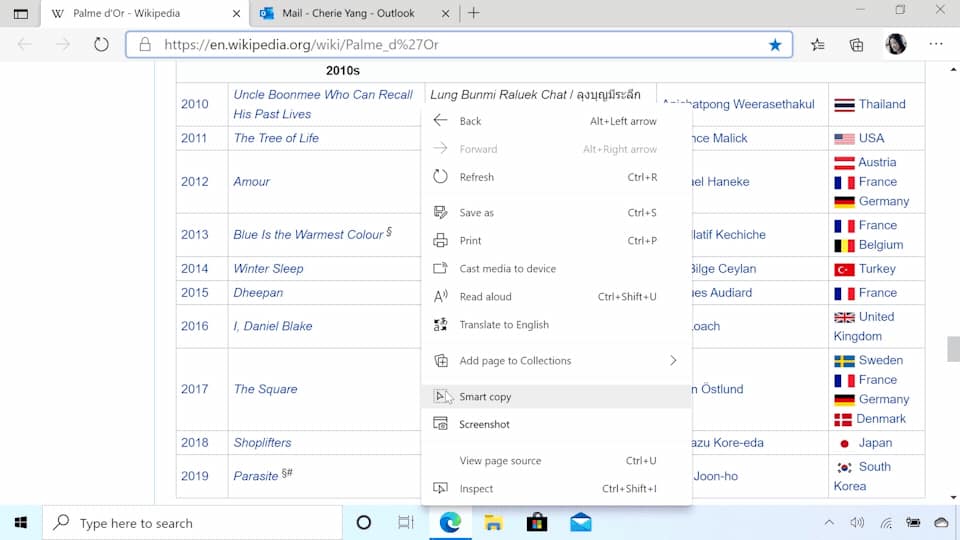Image resolution: width=960 pixels, height=540 pixels.
Task: Open the Parasite film link
Action: pos(256,476)
